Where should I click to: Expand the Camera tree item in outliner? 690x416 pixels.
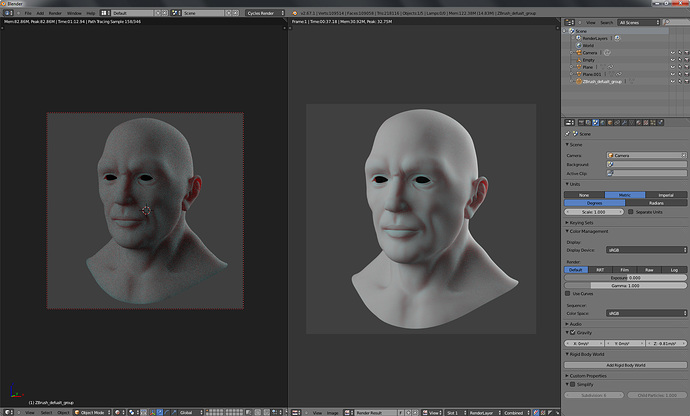[572, 53]
